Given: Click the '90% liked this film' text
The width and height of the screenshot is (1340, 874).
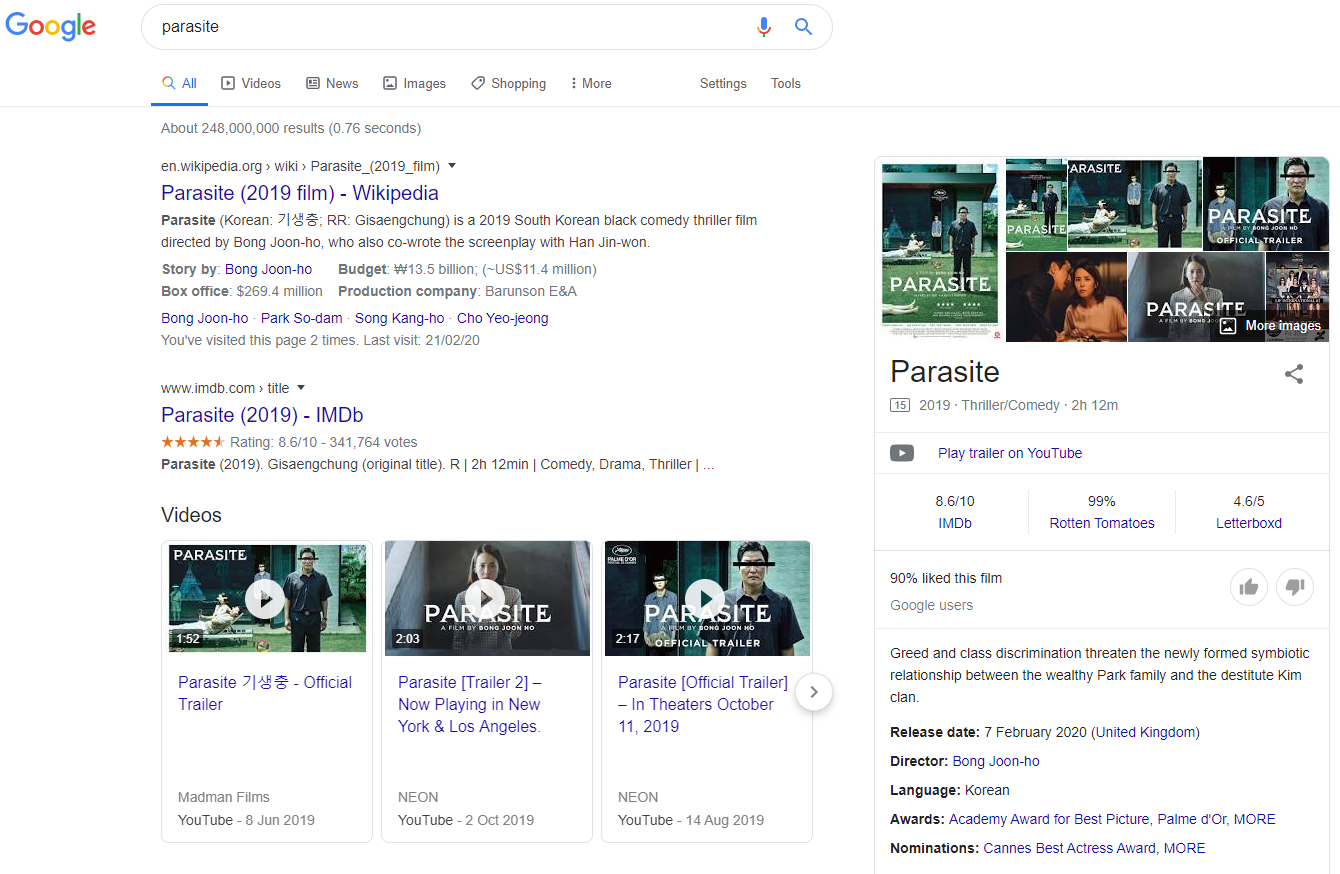Looking at the screenshot, I should [946, 578].
